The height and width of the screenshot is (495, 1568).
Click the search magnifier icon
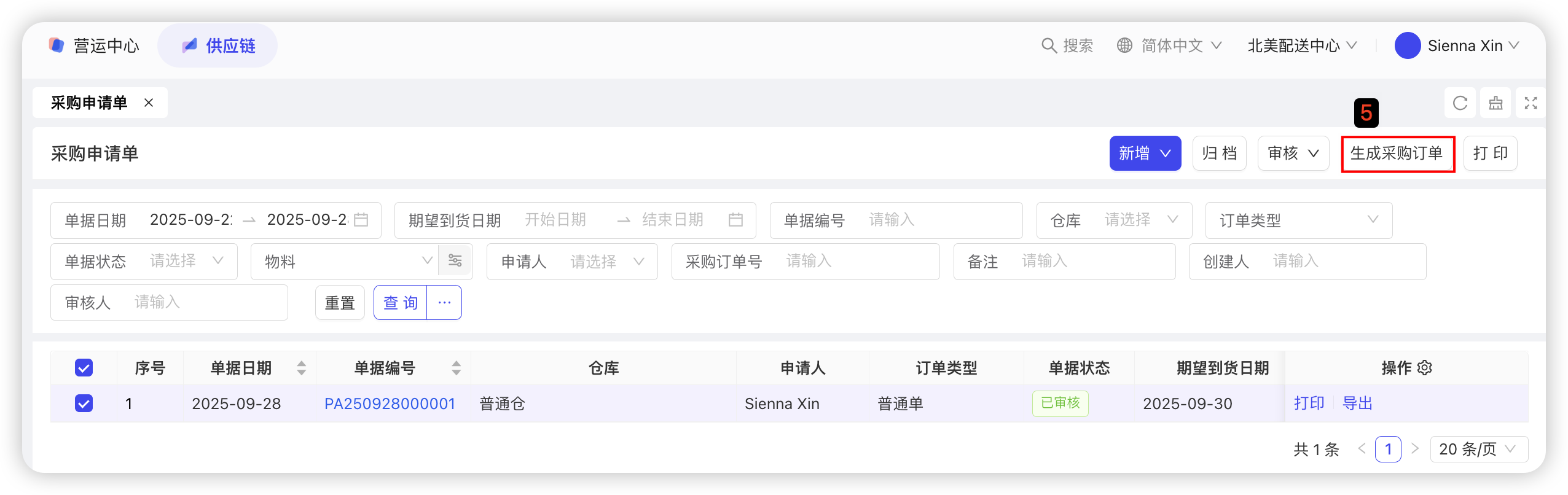[1049, 45]
